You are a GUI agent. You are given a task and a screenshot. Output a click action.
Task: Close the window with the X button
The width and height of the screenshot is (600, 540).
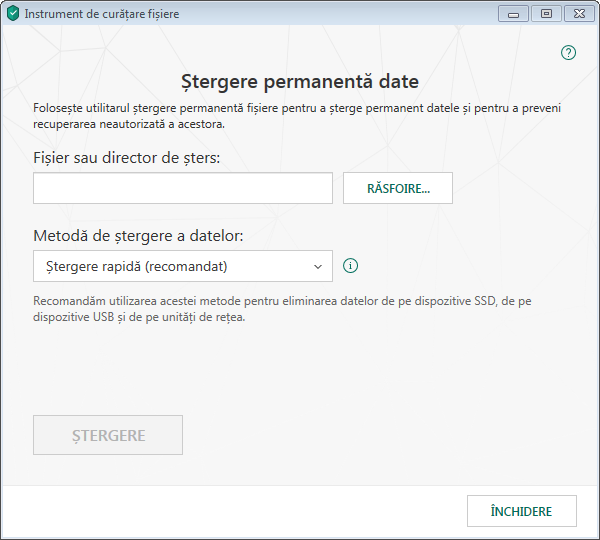578,14
